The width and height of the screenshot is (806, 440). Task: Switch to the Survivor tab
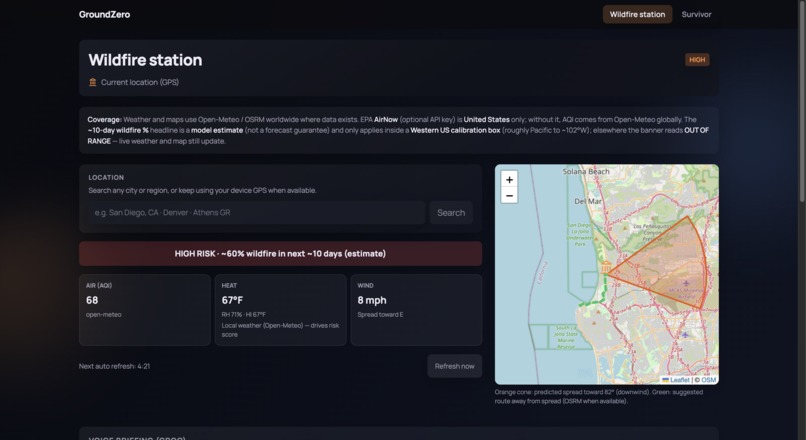[696, 14]
